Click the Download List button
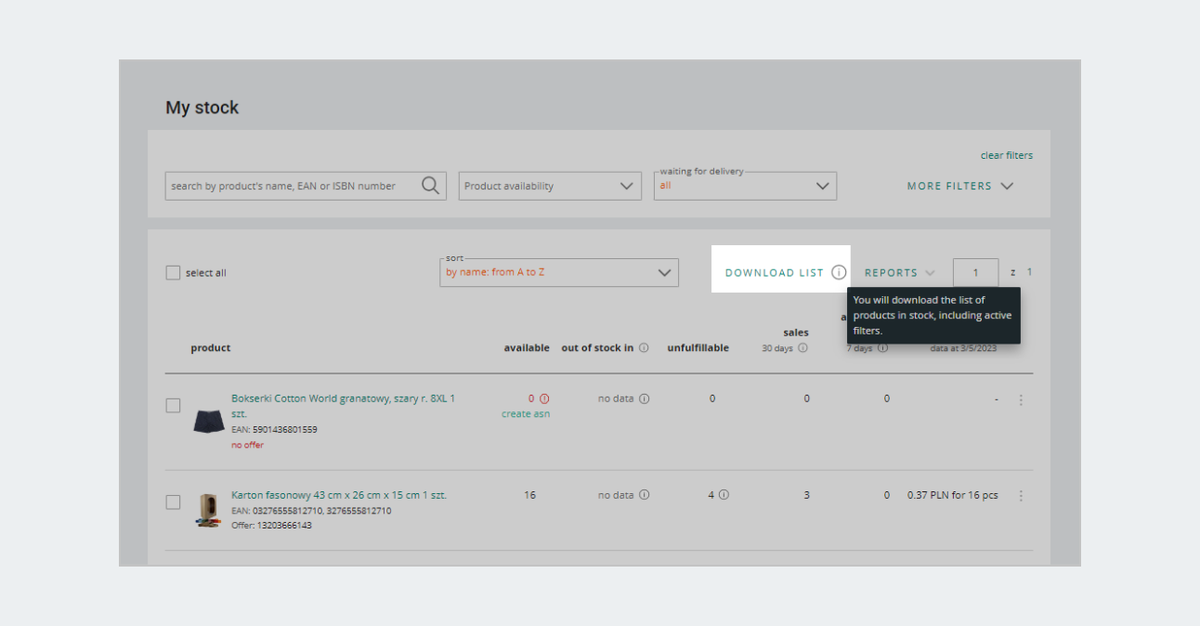Image resolution: width=1200 pixels, height=626 pixels. [x=774, y=272]
